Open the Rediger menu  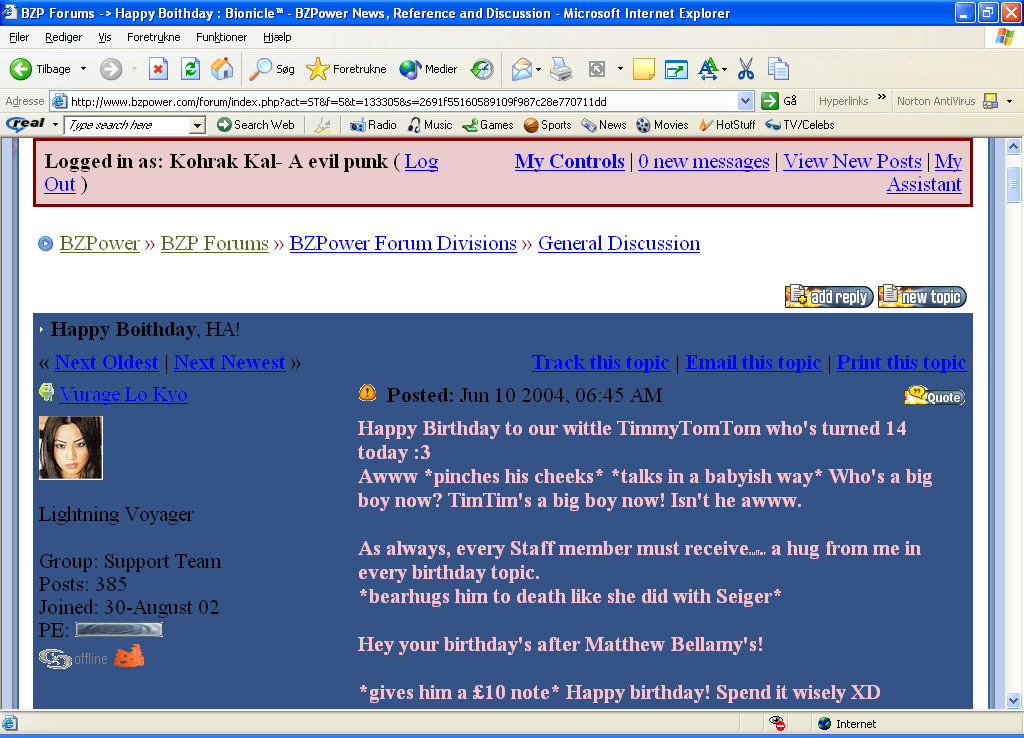(63, 37)
